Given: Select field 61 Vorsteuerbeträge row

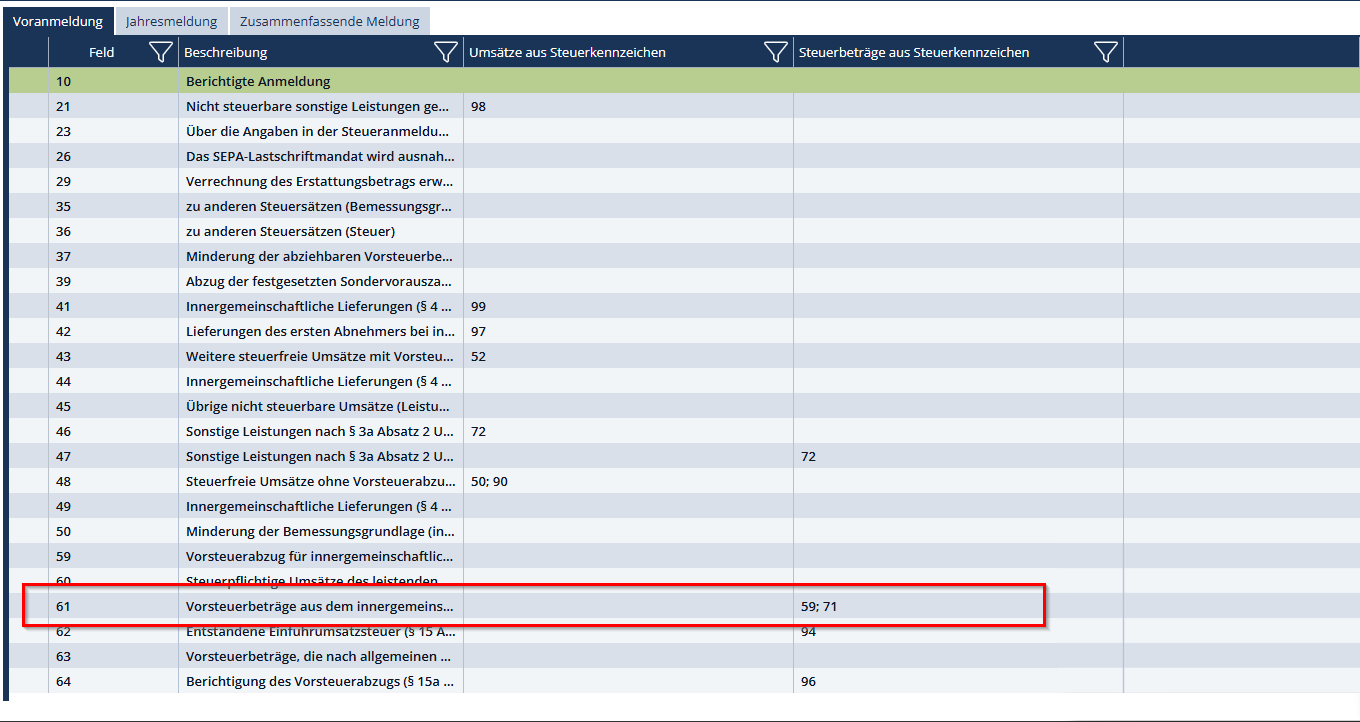Looking at the screenshot, I should pos(319,606).
